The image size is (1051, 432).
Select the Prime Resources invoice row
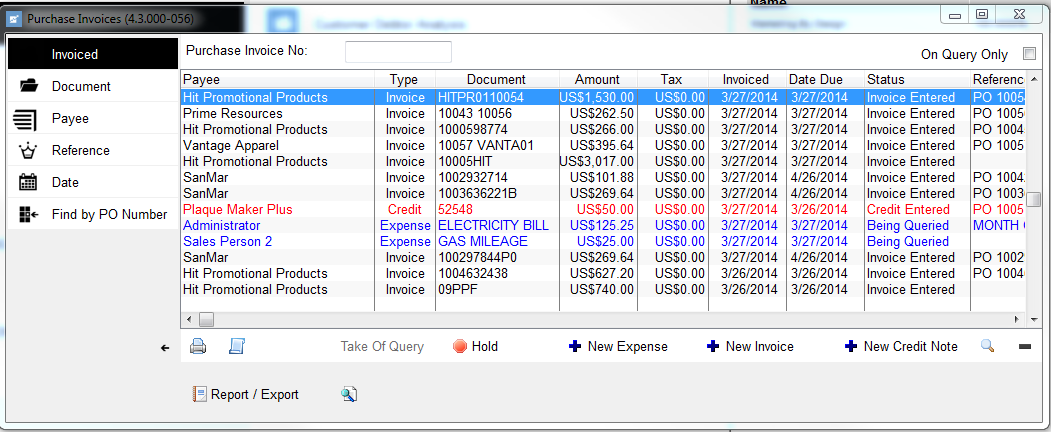pos(603,113)
